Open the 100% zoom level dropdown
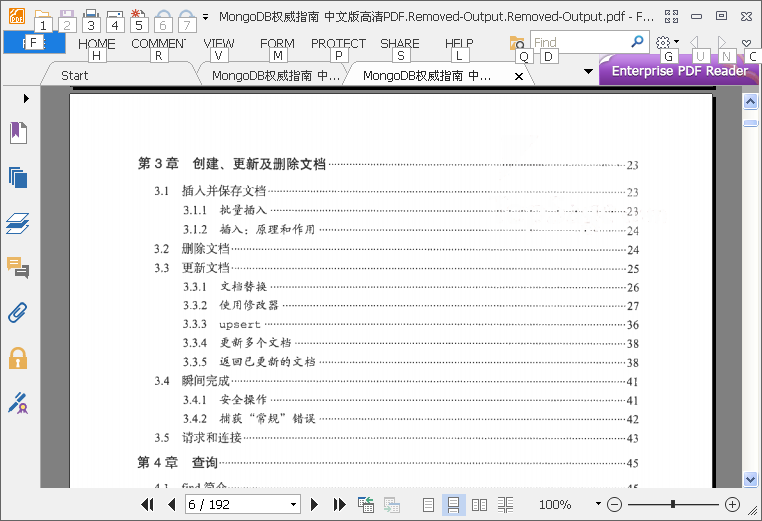This screenshot has width=762, height=521. coord(598,504)
